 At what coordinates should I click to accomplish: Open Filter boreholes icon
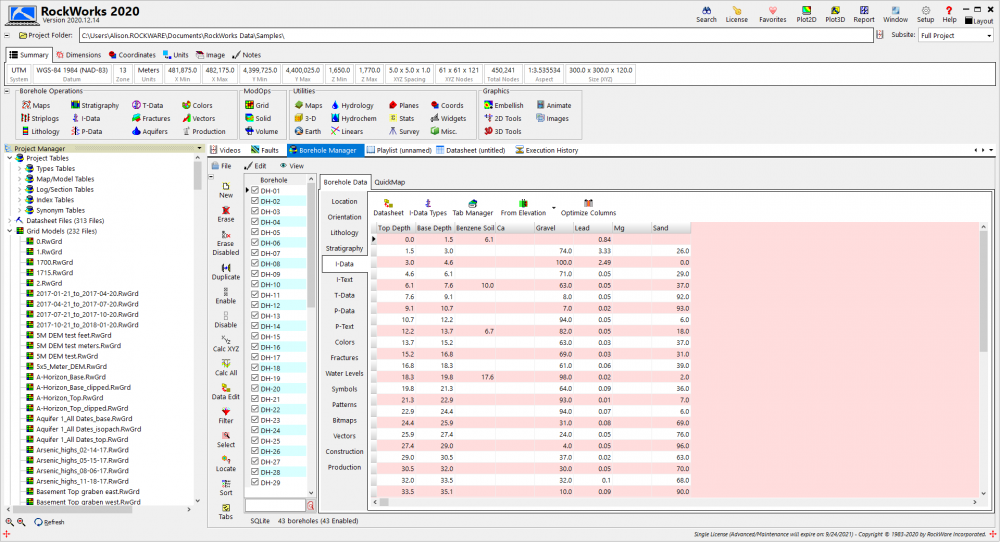click(x=226, y=416)
